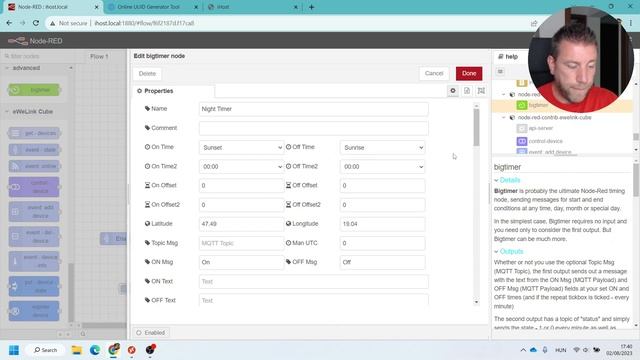Viewport: 640px width, 360px height.
Task: Edit the Latitude value 47.49
Action: pyautogui.click(x=241, y=224)
